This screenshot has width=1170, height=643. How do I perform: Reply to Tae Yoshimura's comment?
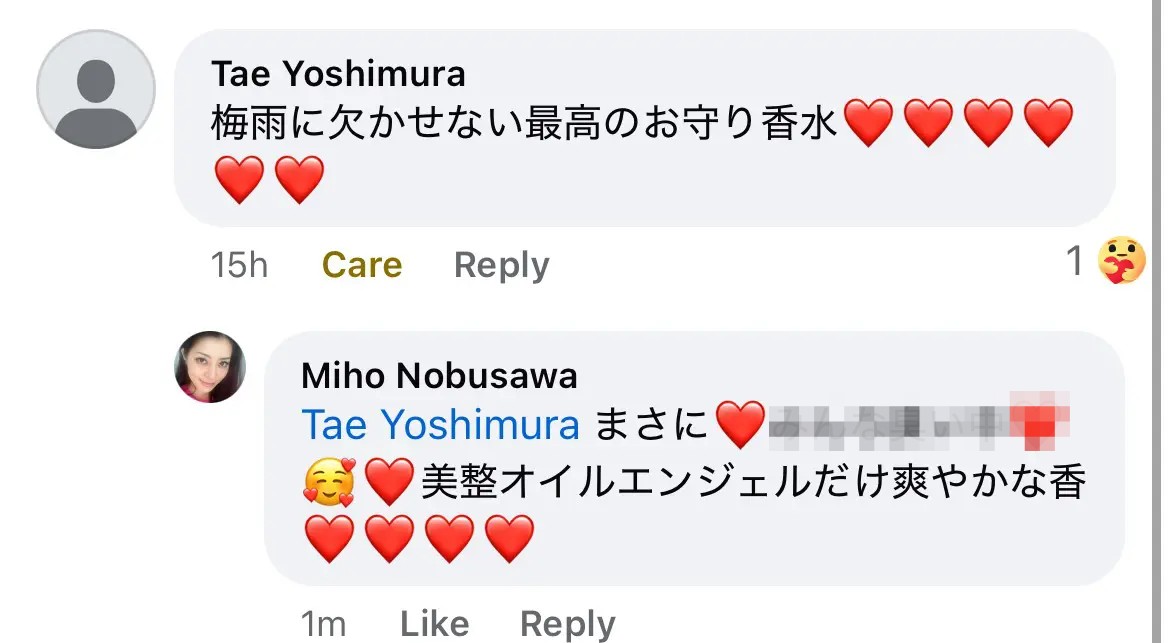(x=501, y=265)
